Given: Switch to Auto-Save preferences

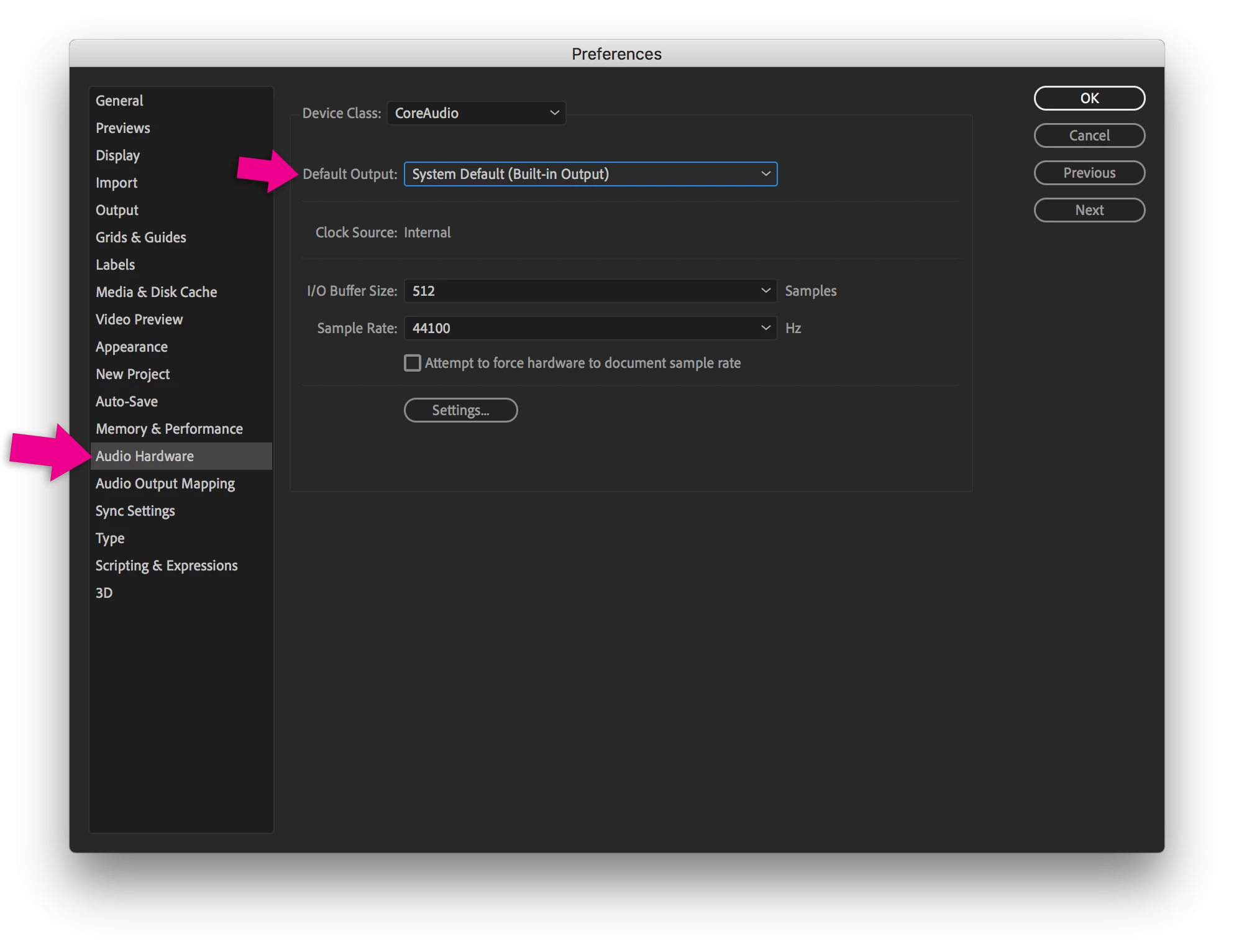Looking at the screenshot, I should point(127,401).
